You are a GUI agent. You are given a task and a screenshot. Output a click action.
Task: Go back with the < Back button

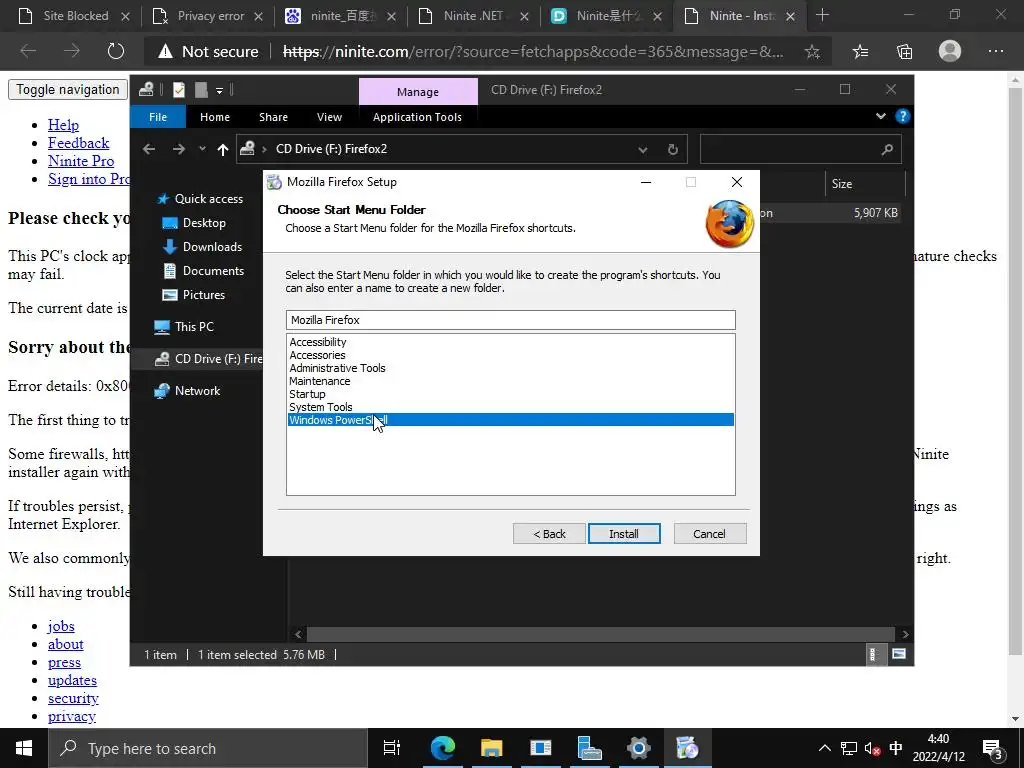tap(549, 534)
